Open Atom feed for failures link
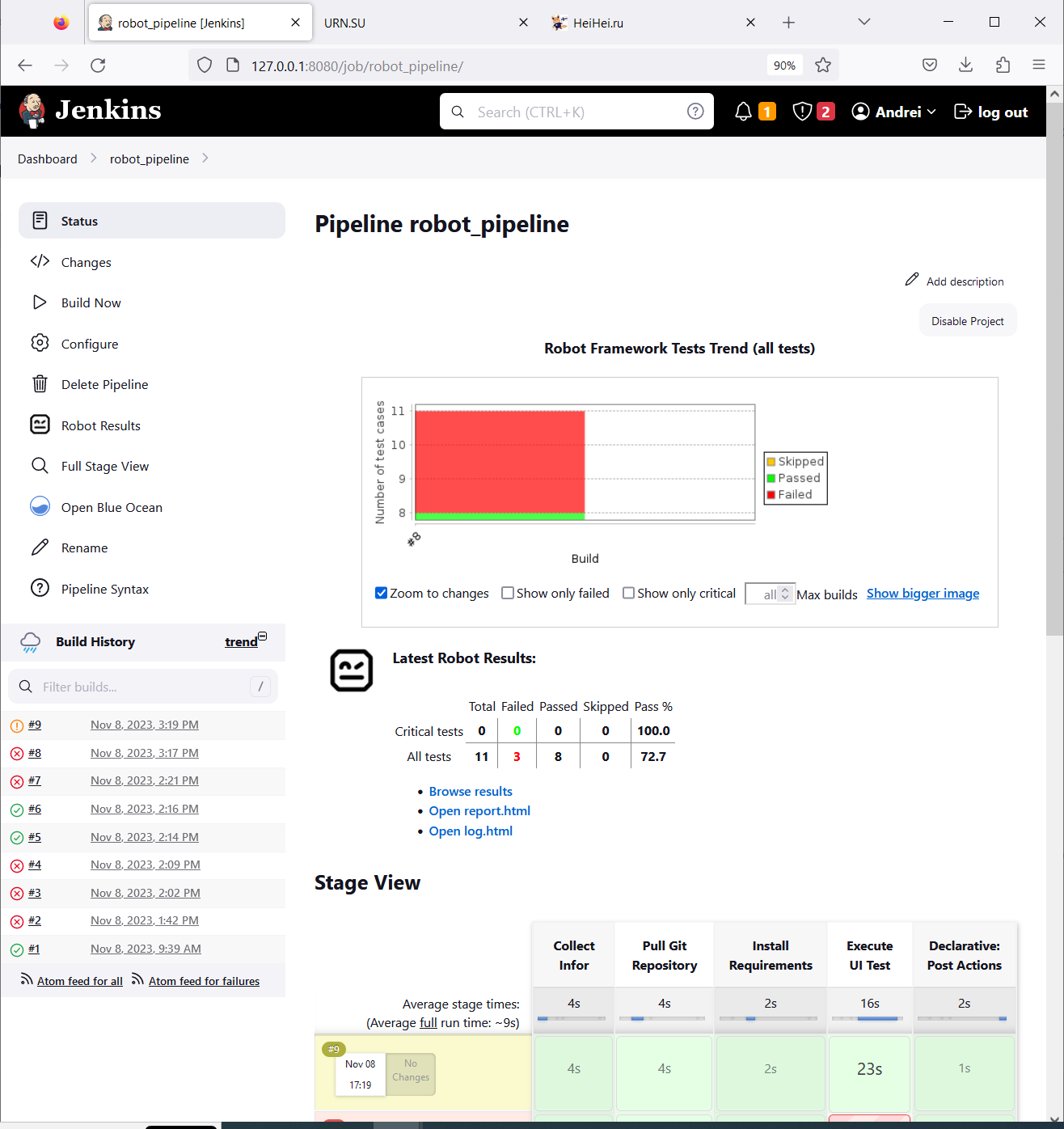This screenshot has height=1129, width=1064. [204, 981]
